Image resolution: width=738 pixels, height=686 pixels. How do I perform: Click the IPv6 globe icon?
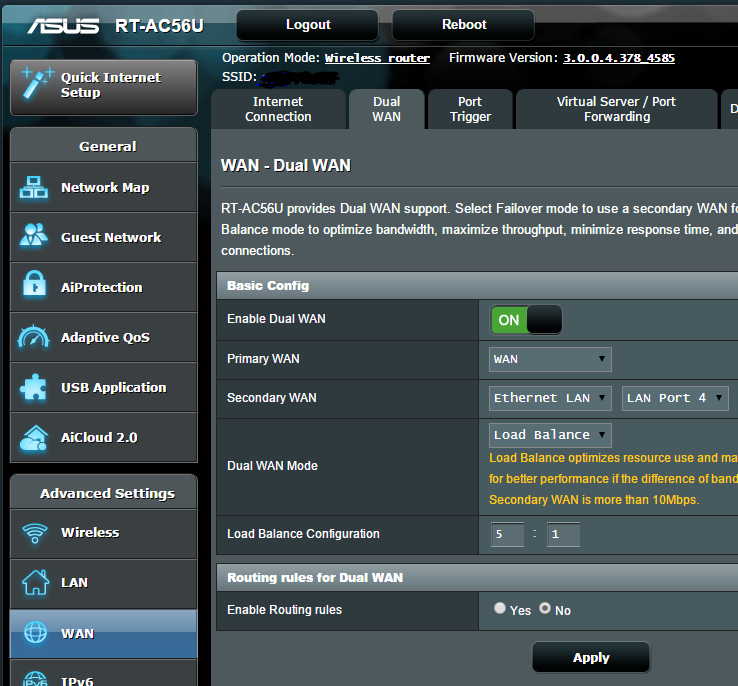(x=35, y=678)
